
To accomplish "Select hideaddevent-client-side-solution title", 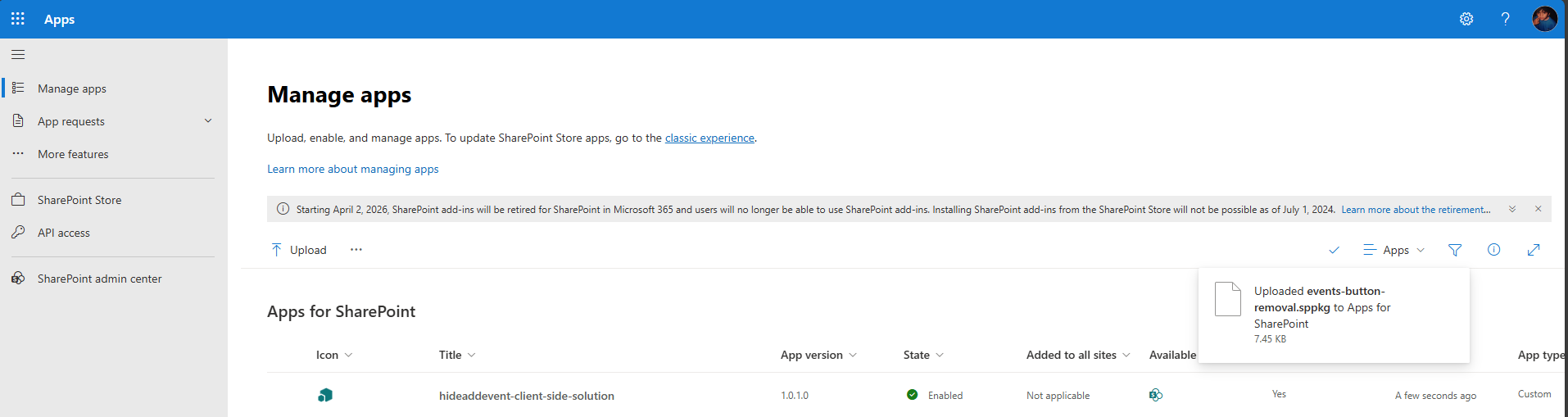I will 527,396.
